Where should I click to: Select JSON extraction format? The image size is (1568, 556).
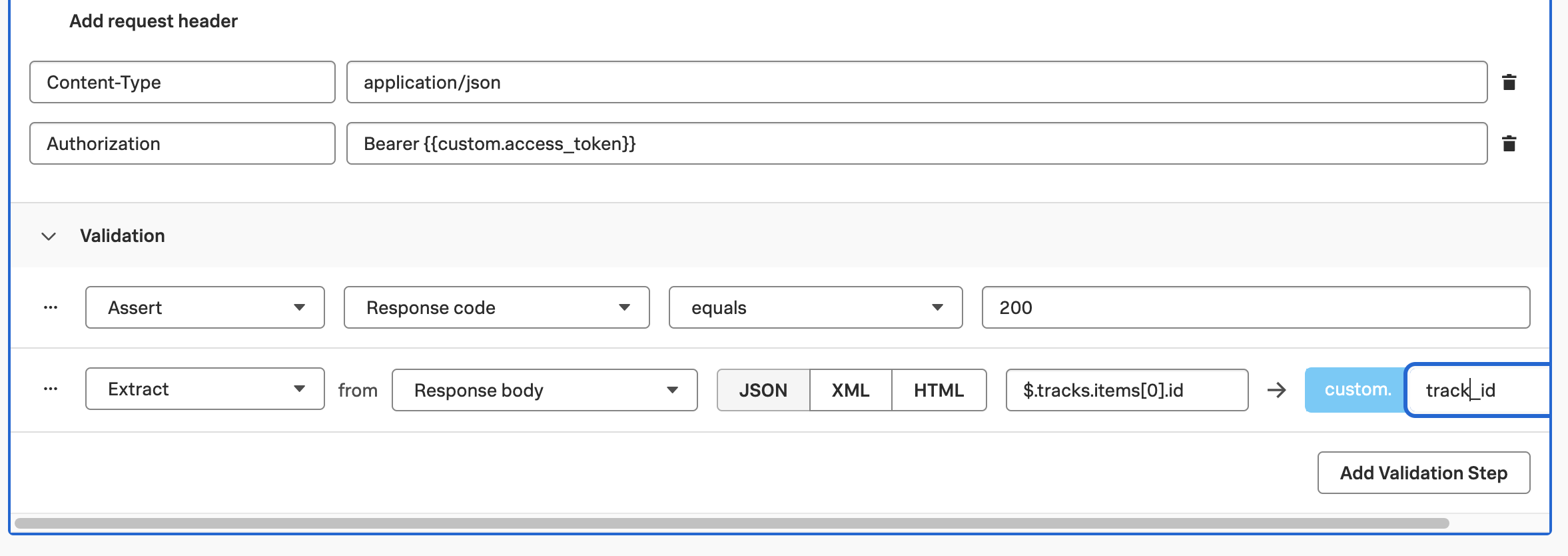[x=763, y=390]
